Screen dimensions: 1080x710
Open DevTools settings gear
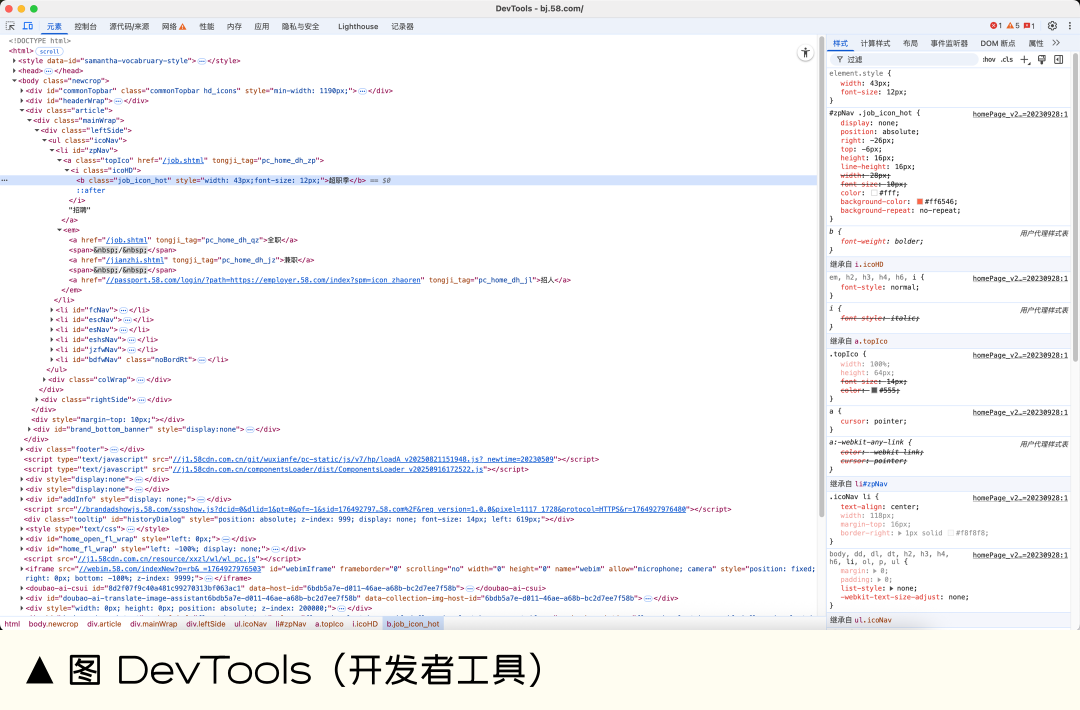[x=1052, y=26]
